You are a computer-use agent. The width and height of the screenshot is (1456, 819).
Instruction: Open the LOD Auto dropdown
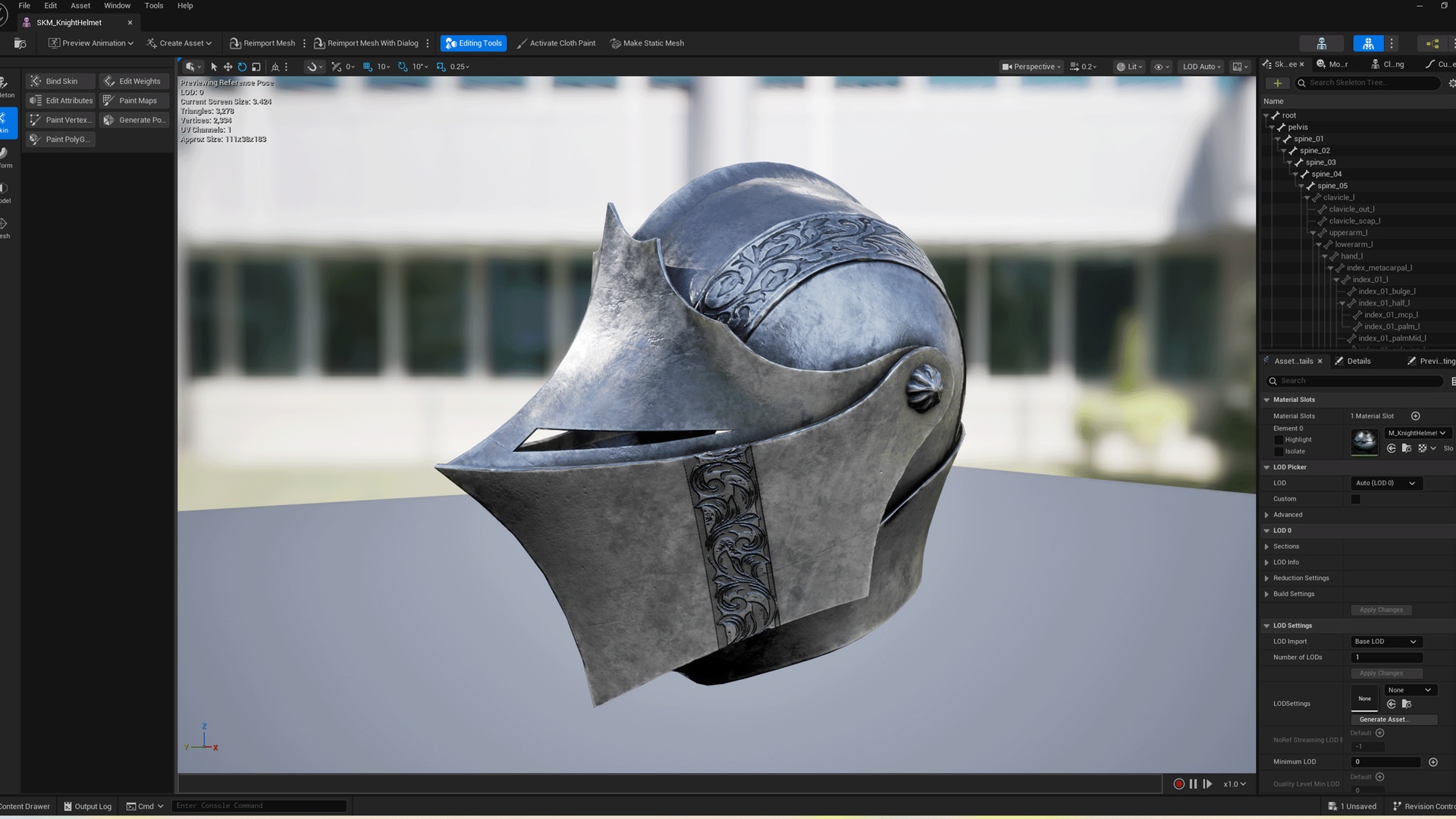[x=1202, y=67]
